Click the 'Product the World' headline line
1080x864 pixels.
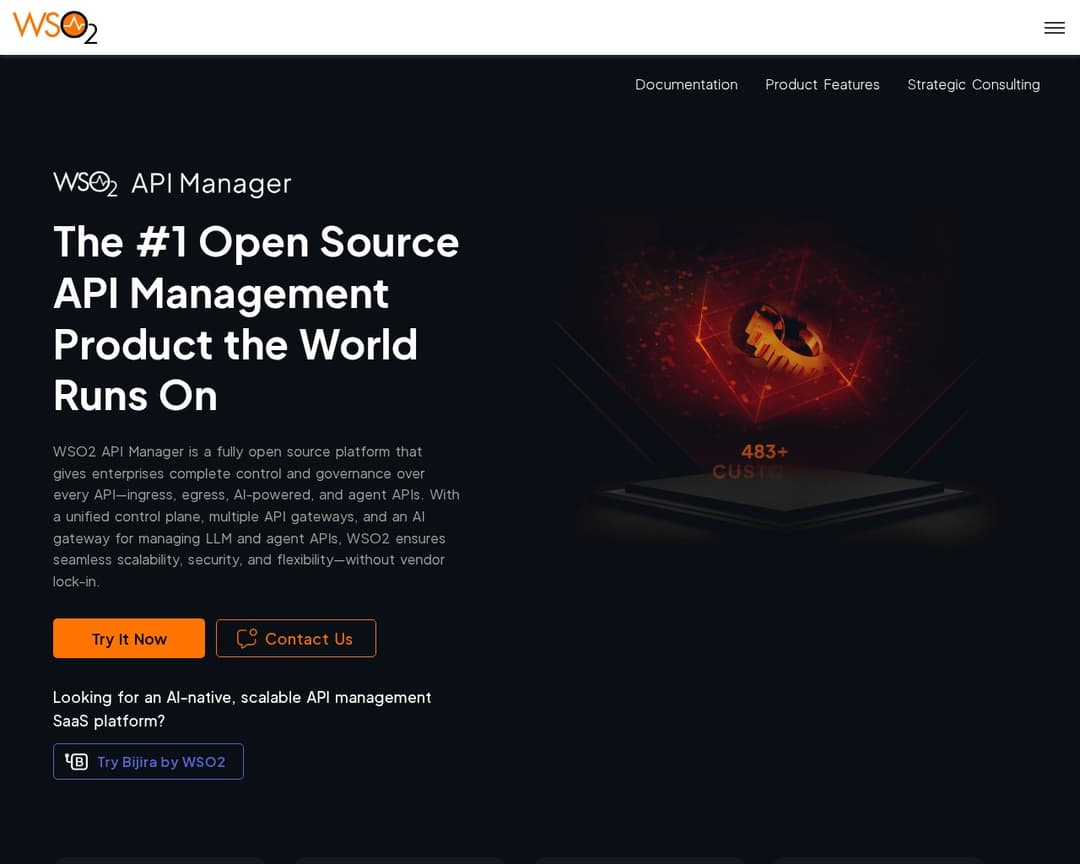pyautogui.click(x=235, y=344)
